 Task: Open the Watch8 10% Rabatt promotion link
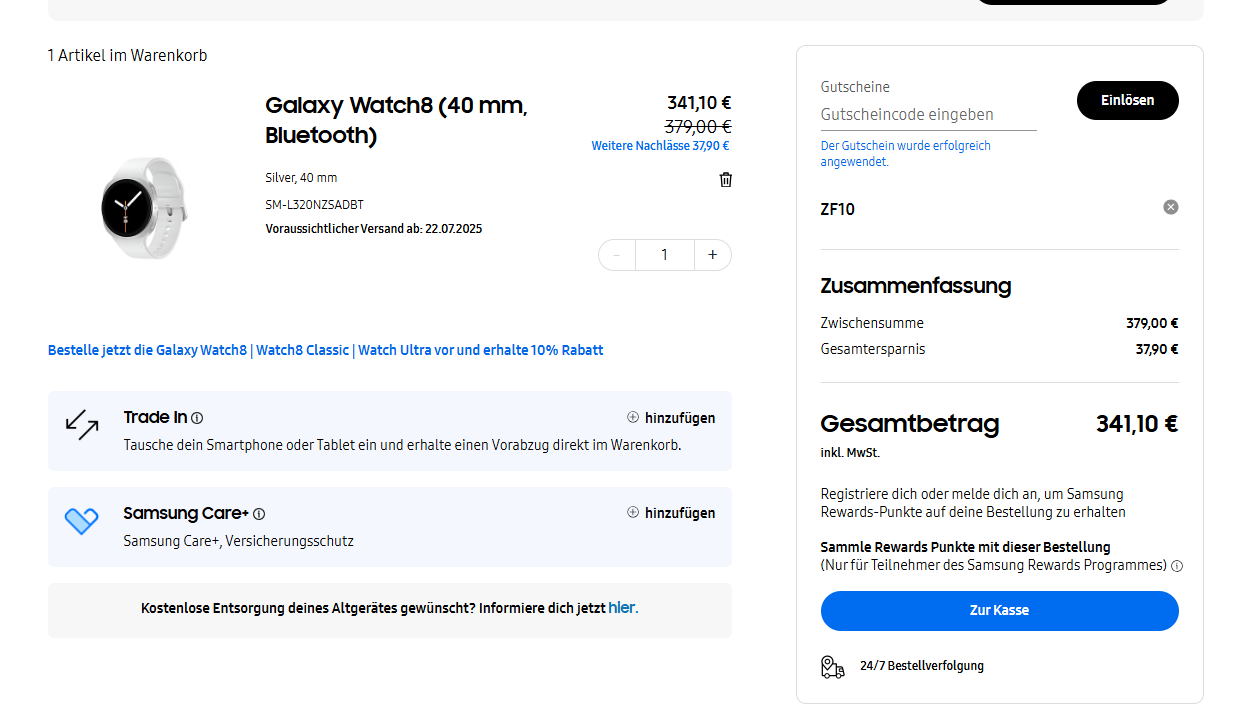click(325, 350)
